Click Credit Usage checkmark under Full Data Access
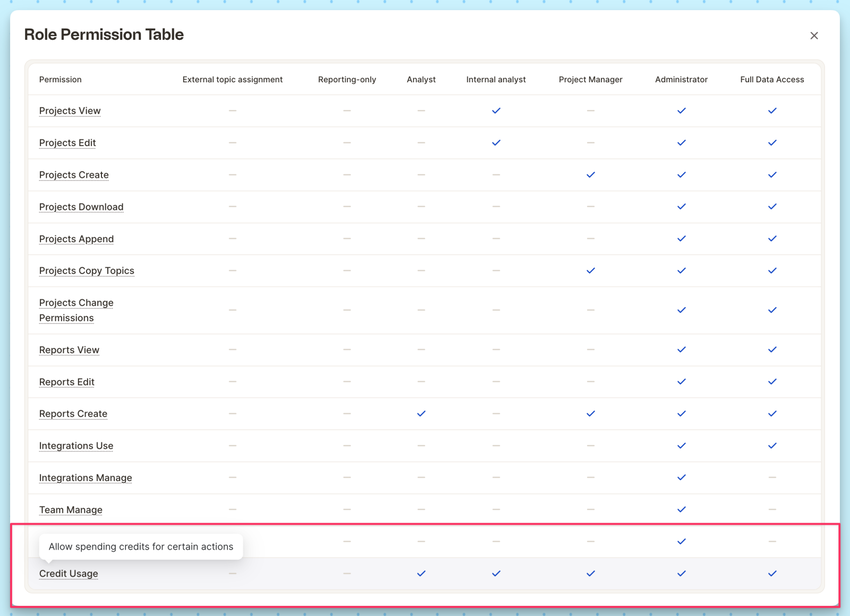 click(x=772, y=574)
